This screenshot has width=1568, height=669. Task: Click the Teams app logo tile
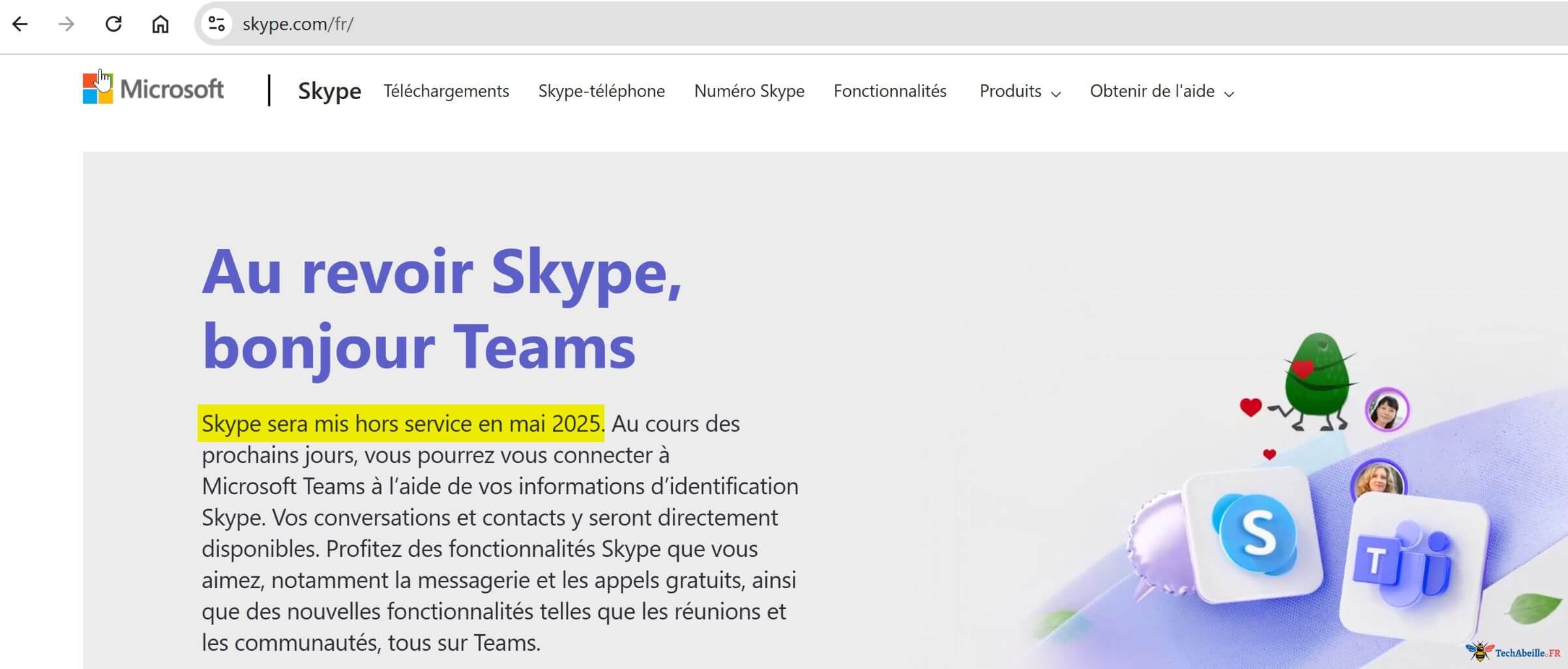coord(1413,566)
